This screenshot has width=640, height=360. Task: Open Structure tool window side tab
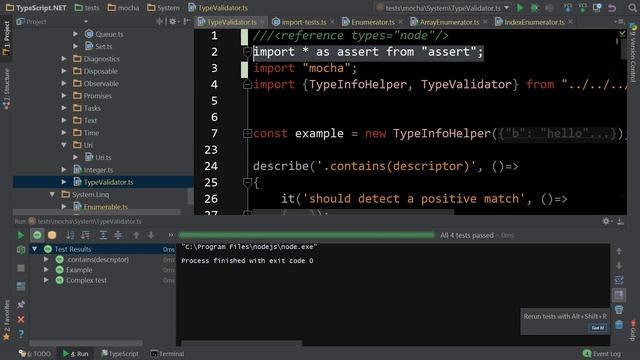pyautogui.click(x=6, y=89)
